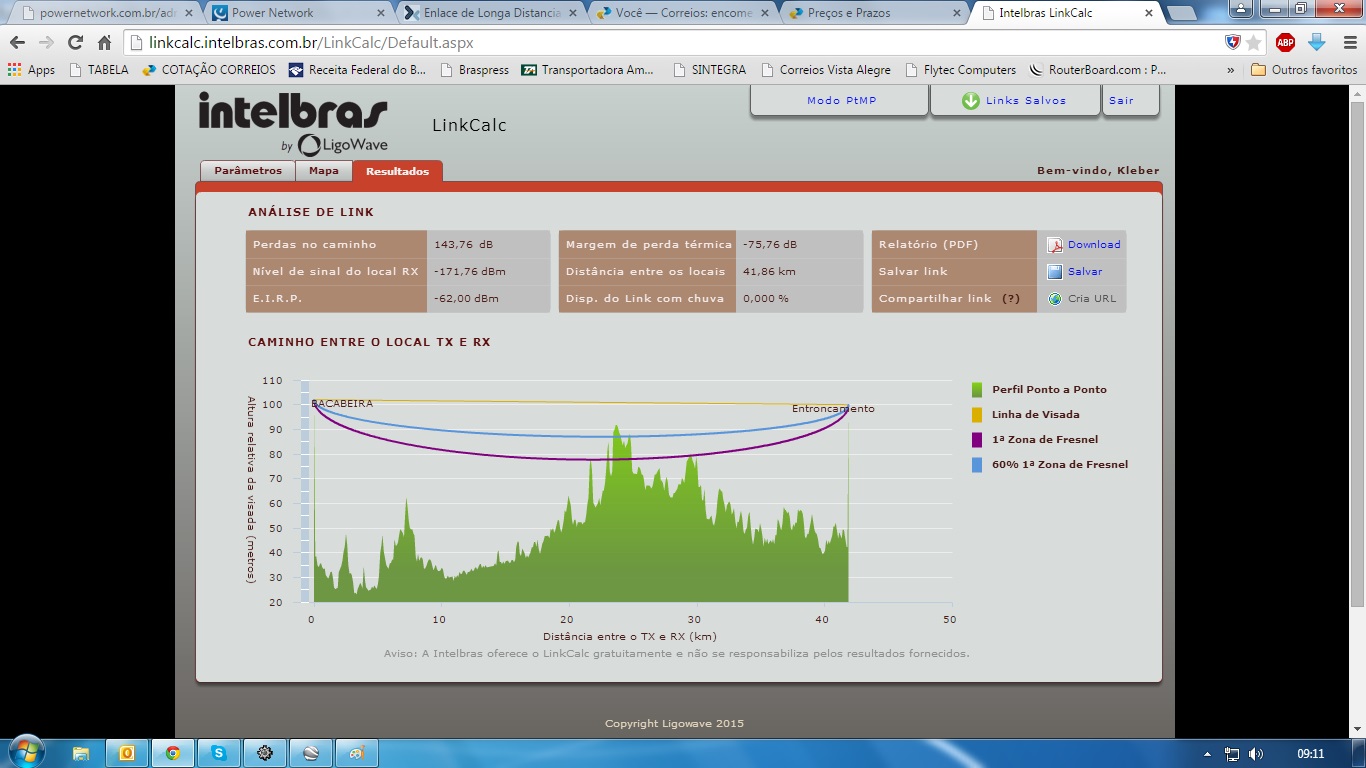Click the 143,76 dB path loss value

pos(463,245)
